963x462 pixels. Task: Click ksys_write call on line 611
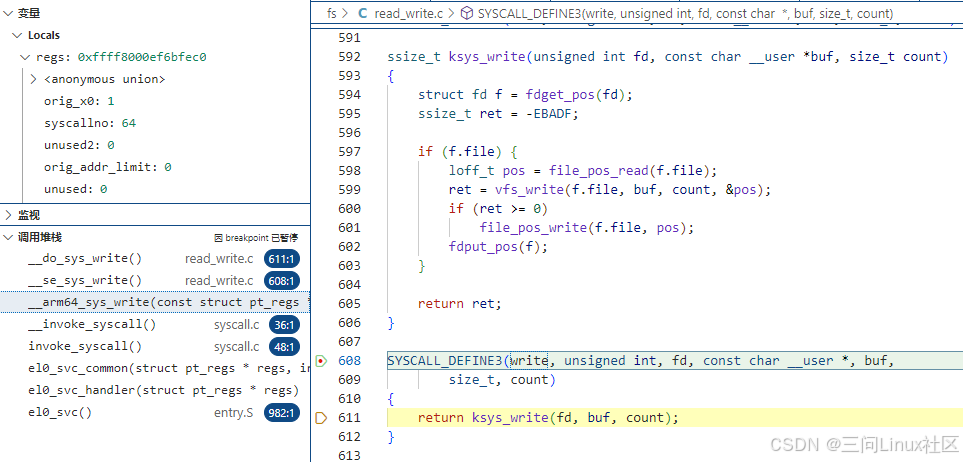(x=510, y=418)
